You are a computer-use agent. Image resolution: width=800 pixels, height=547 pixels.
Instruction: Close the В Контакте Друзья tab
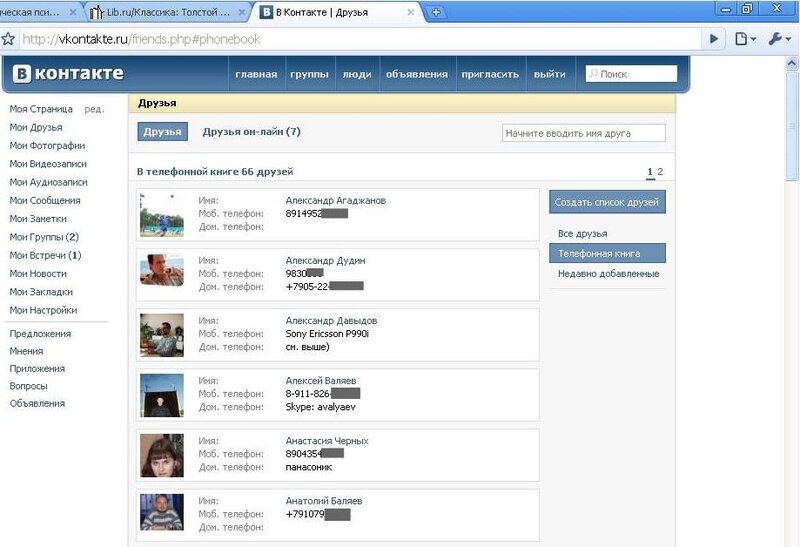[x=411, y=12]
